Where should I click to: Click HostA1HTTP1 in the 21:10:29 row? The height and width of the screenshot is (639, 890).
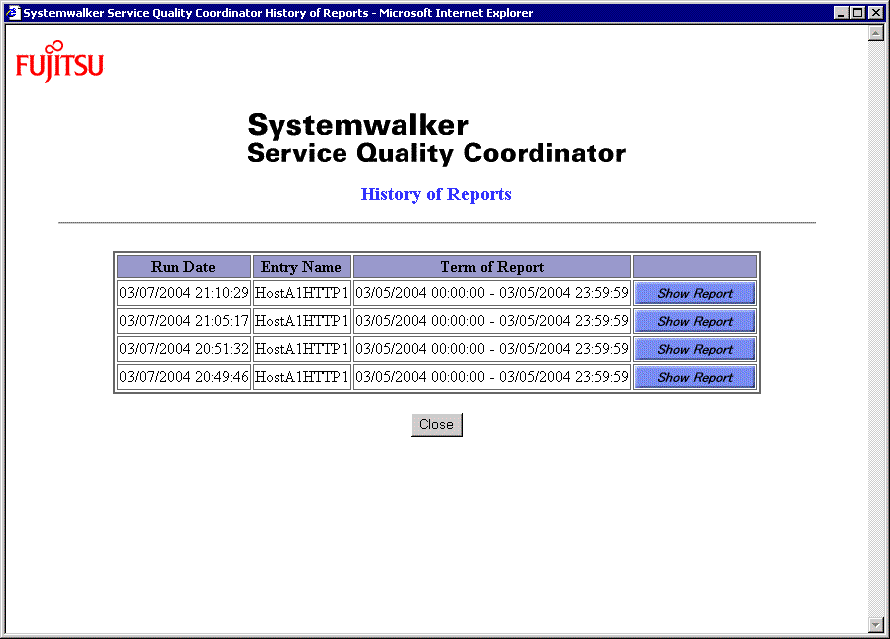(301, 293)
